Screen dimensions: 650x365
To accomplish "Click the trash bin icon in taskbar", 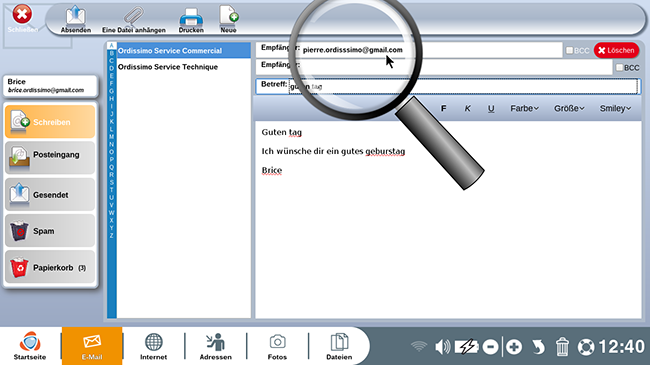I will (562, 346).
